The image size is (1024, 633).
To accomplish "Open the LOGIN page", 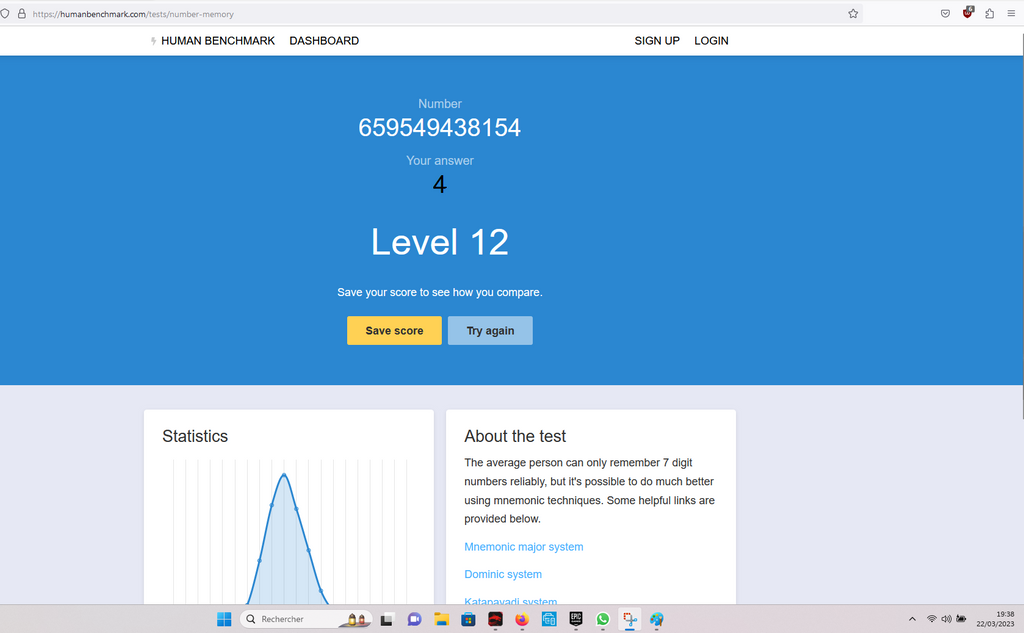I will tap(711, 41).
